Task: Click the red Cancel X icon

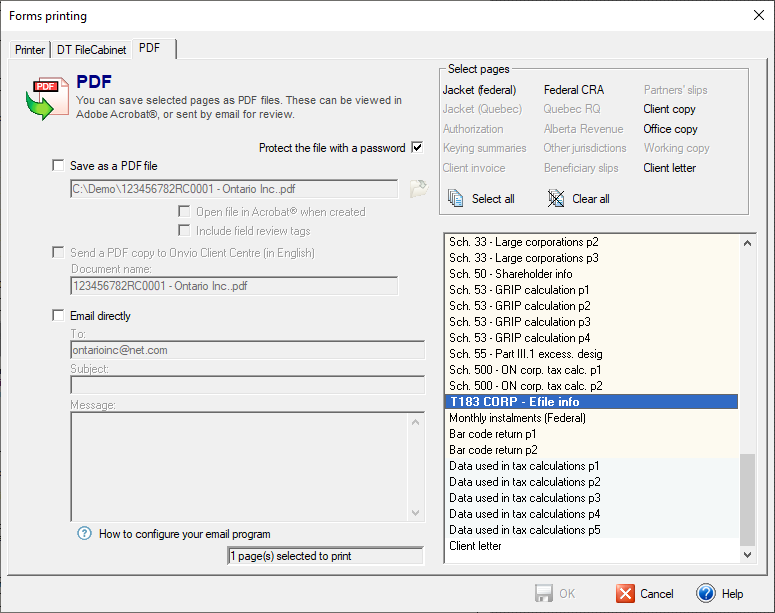Action: tap(626, 593)
